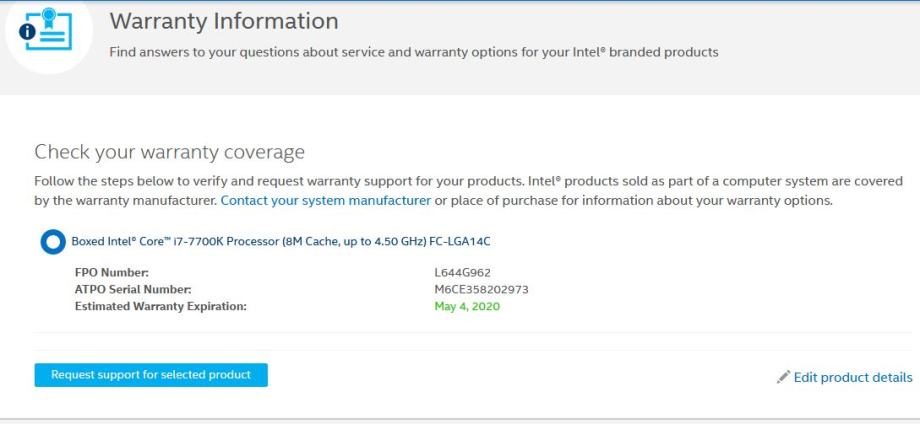Viewport: 920px width, 424px height.
Task: Click the FPO Number label
Action: tap(111, 272)
